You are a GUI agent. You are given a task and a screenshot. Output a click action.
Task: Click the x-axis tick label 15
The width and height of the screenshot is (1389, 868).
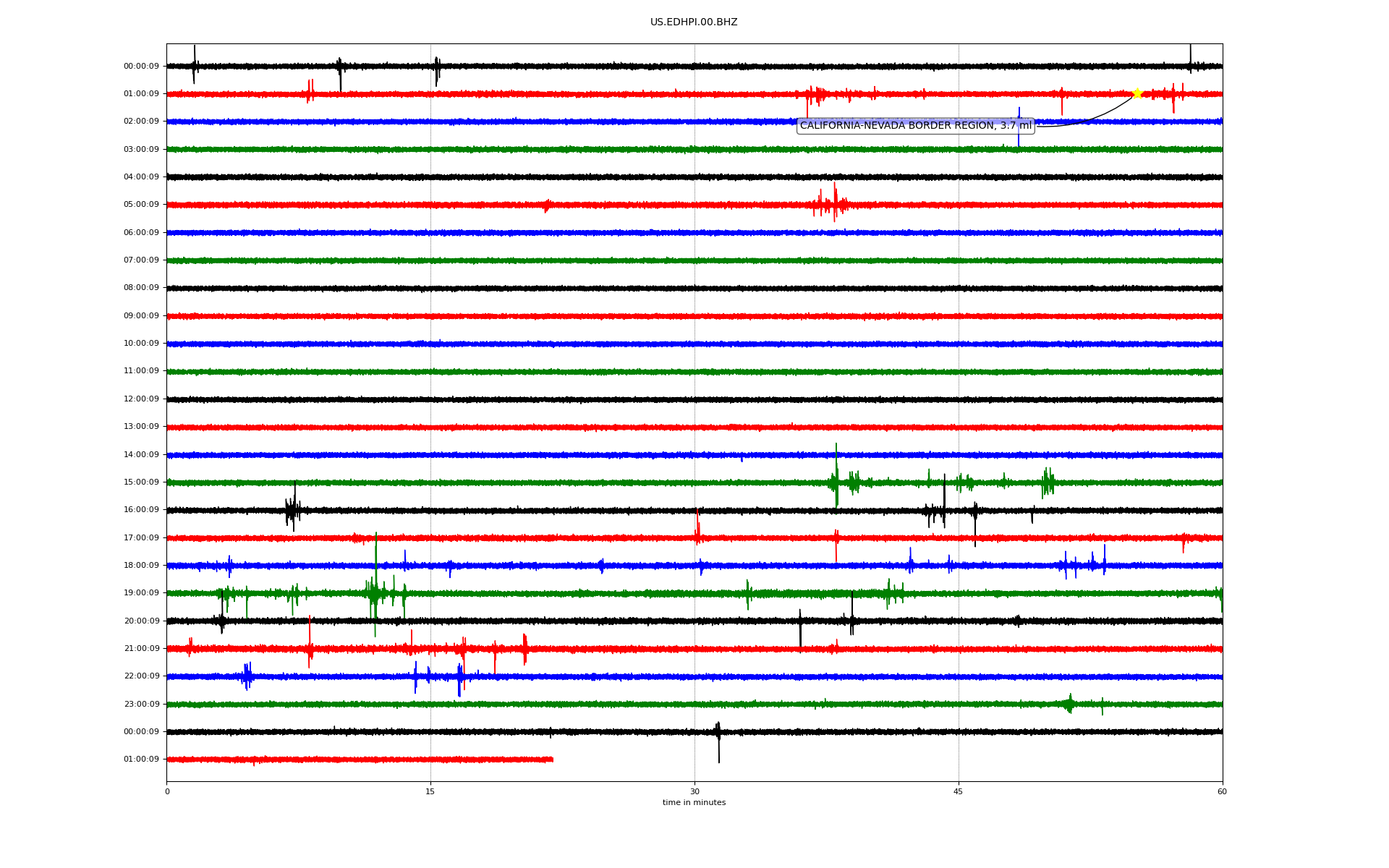pyautogui.click(x=430, y=792)
